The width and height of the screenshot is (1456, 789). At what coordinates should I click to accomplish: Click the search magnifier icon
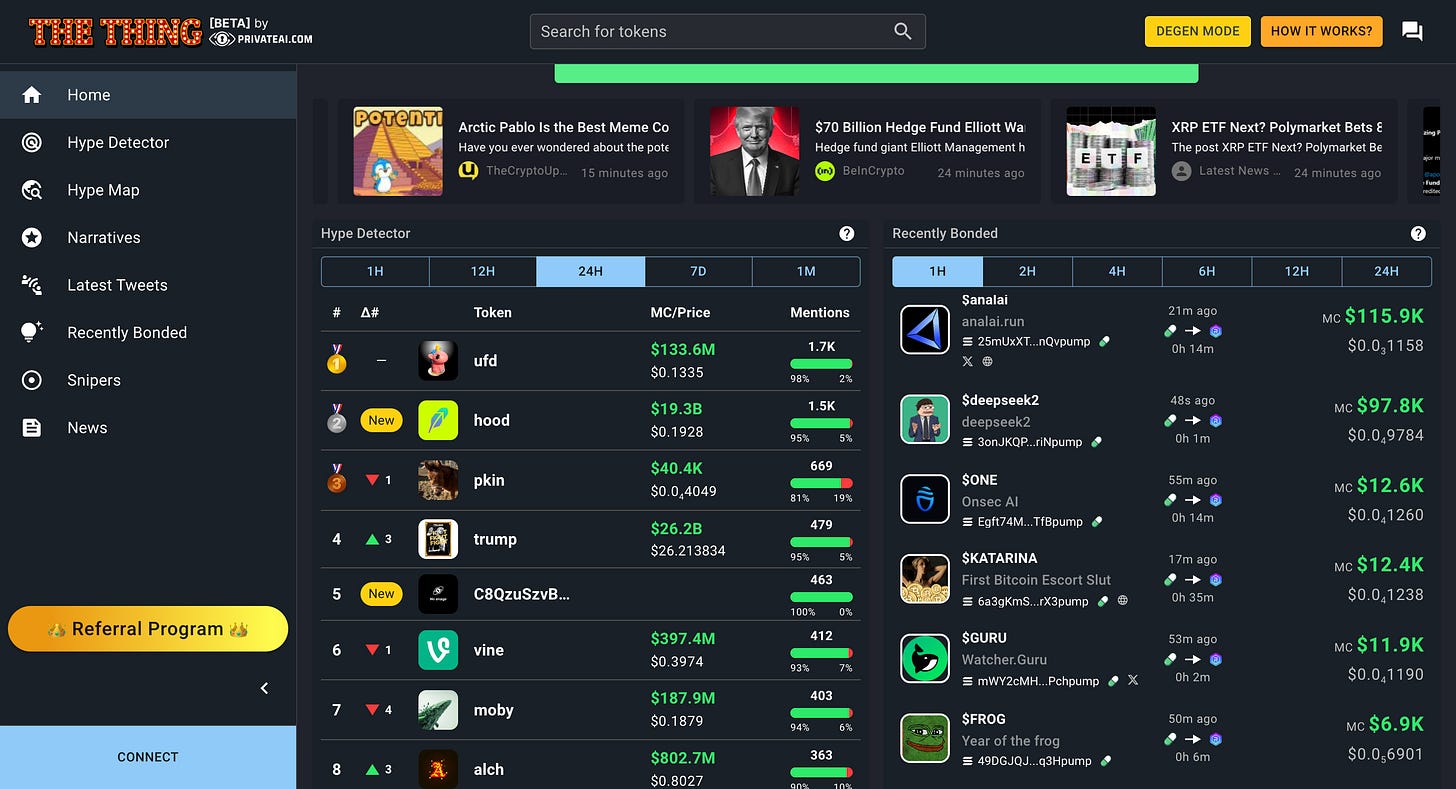click(902, 31)
